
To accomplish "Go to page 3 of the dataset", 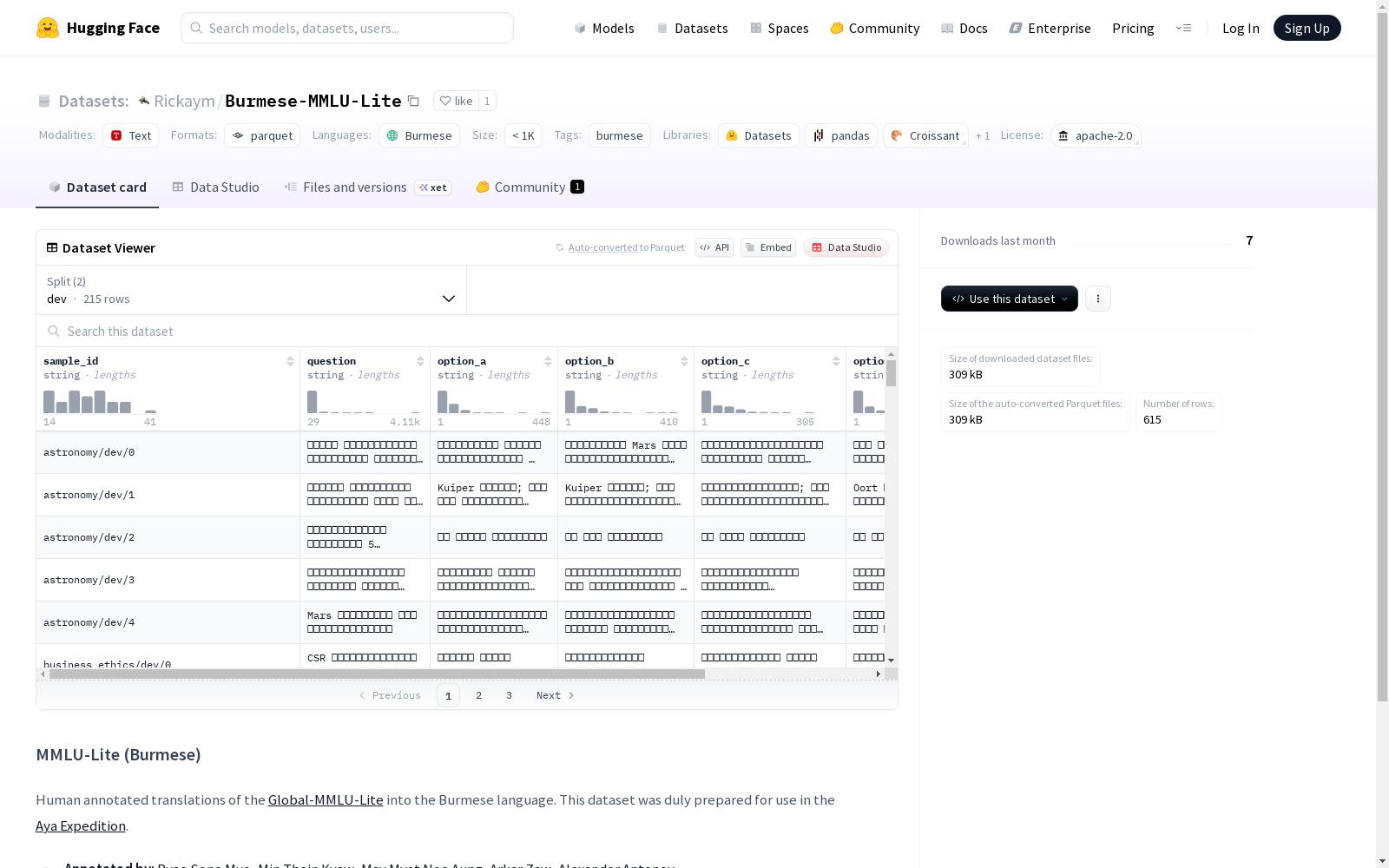I will coord(509,695).
